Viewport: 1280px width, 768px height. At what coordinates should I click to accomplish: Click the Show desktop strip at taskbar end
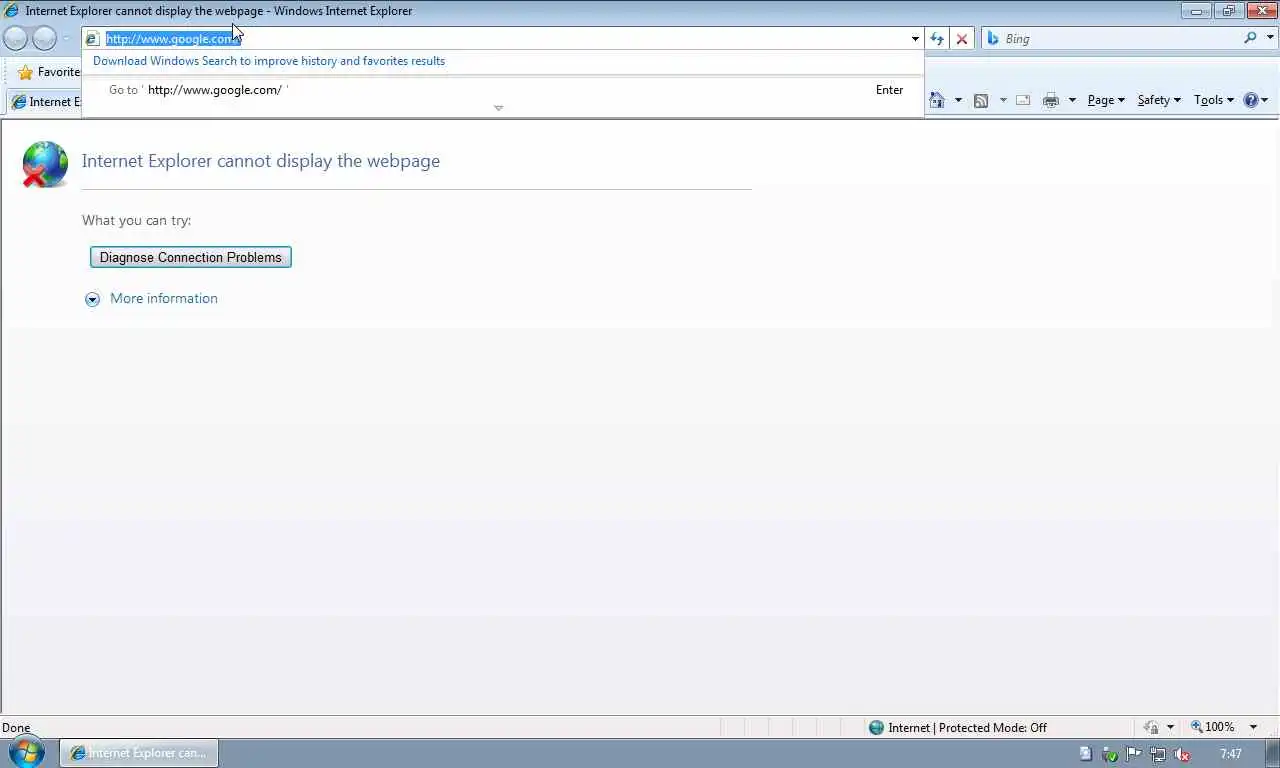(1272, 753)
